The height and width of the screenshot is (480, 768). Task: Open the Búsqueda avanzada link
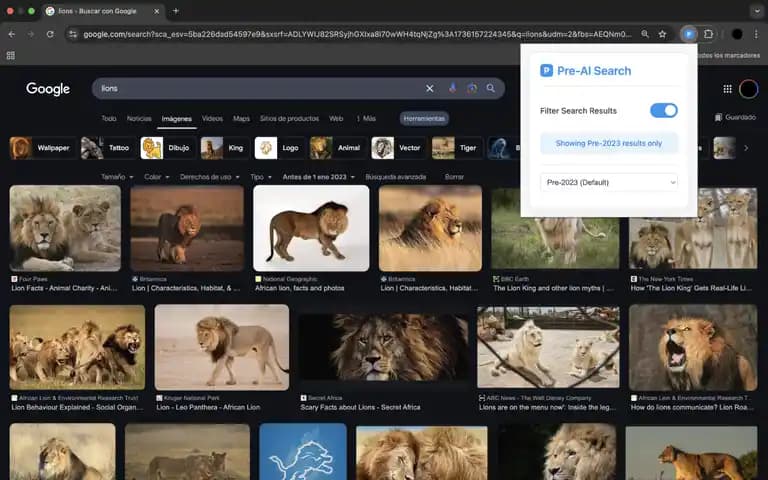point(396,177)
